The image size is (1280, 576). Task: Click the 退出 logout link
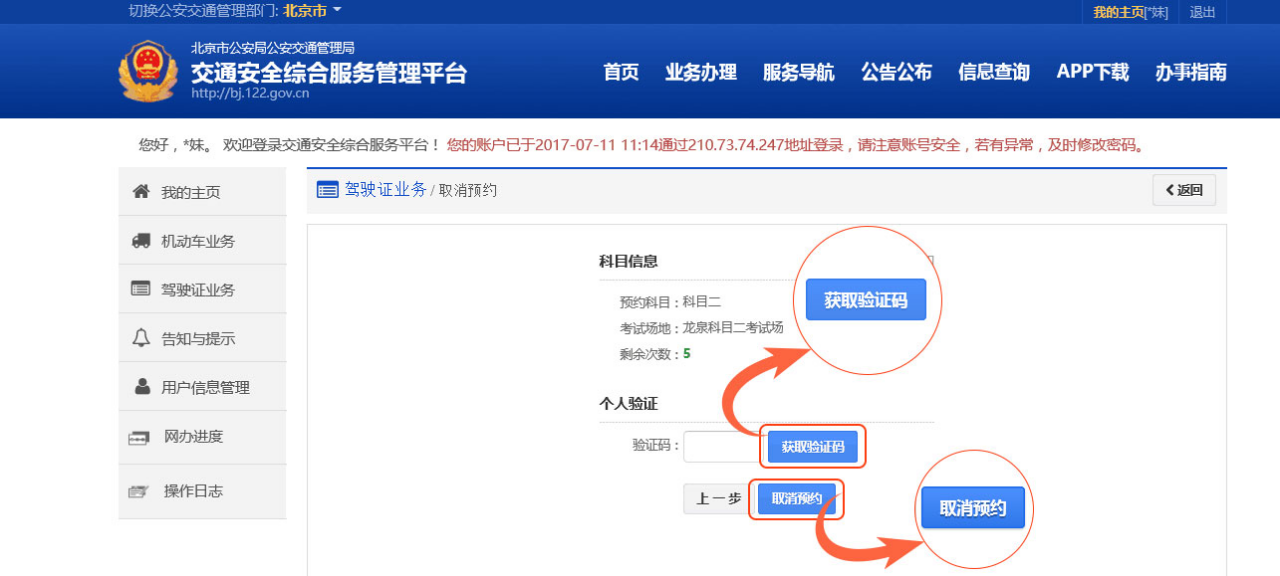pos(1202,12)
